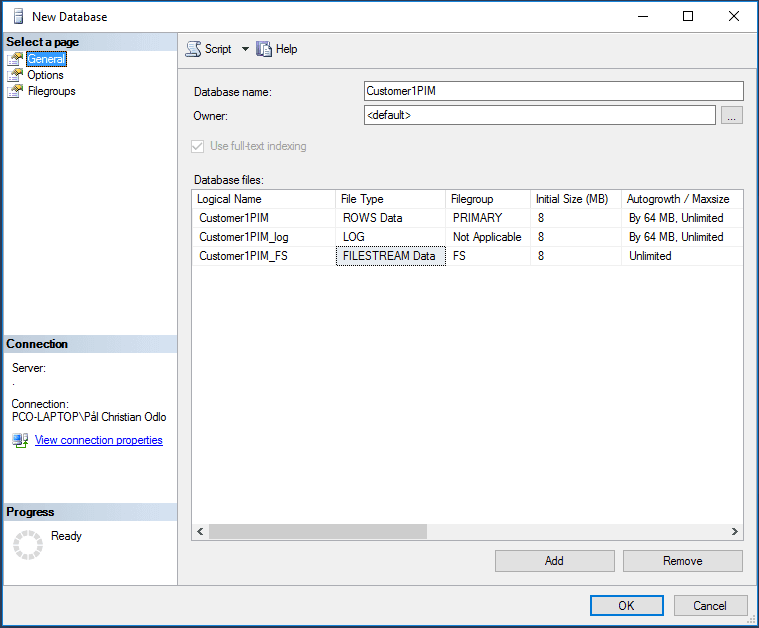Click the Not Applicable filegroup cell
This screenshot has width=759, height=628.
(488, 237)
